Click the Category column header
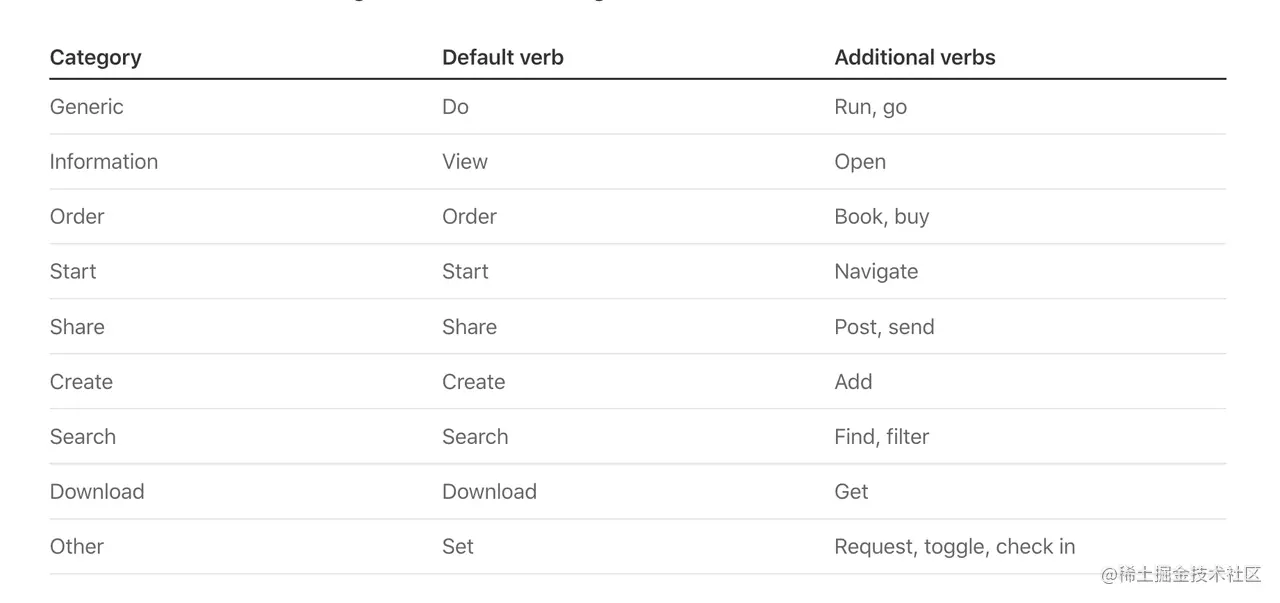 tap(95, 57)
